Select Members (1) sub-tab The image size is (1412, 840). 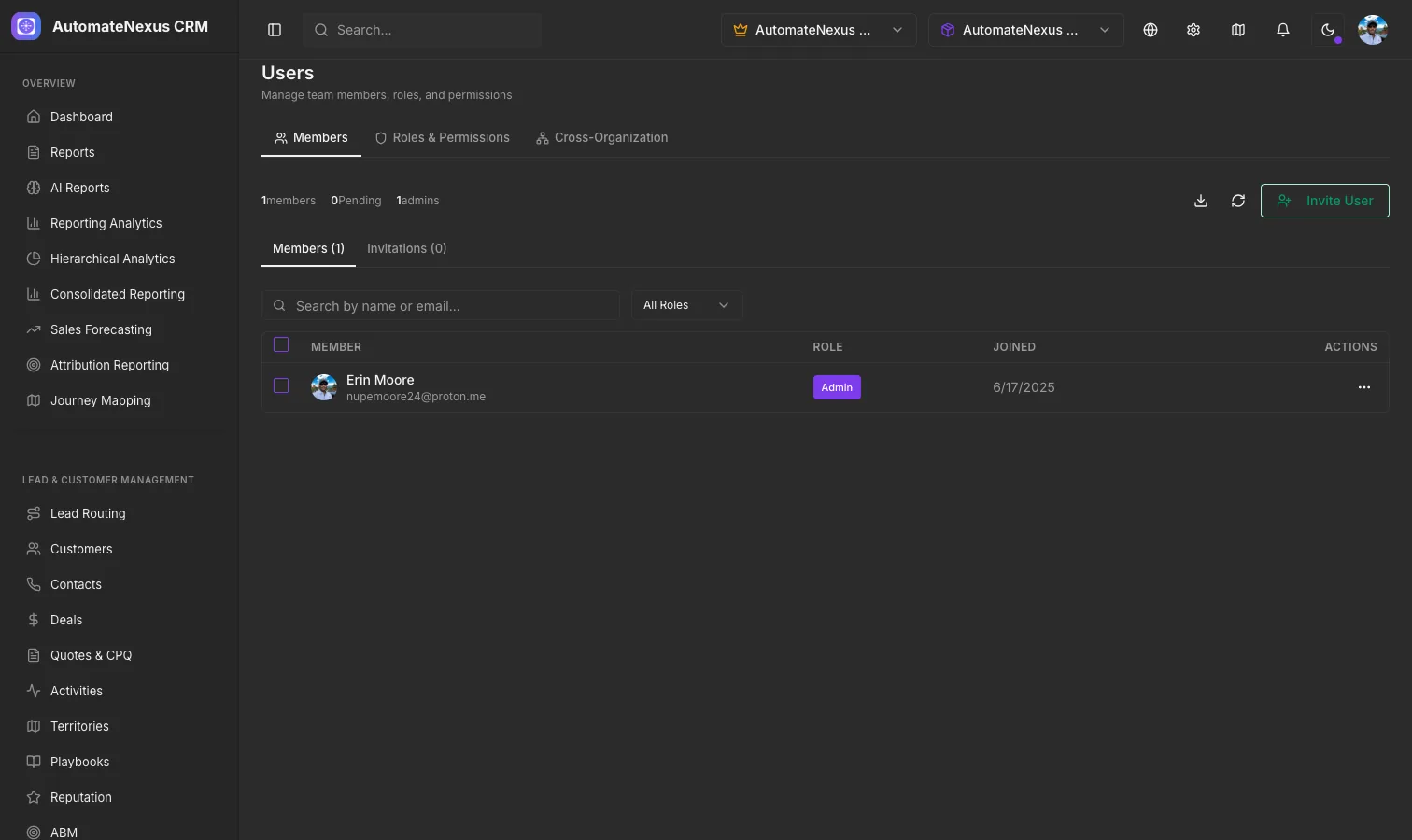(x=308, y=248)
